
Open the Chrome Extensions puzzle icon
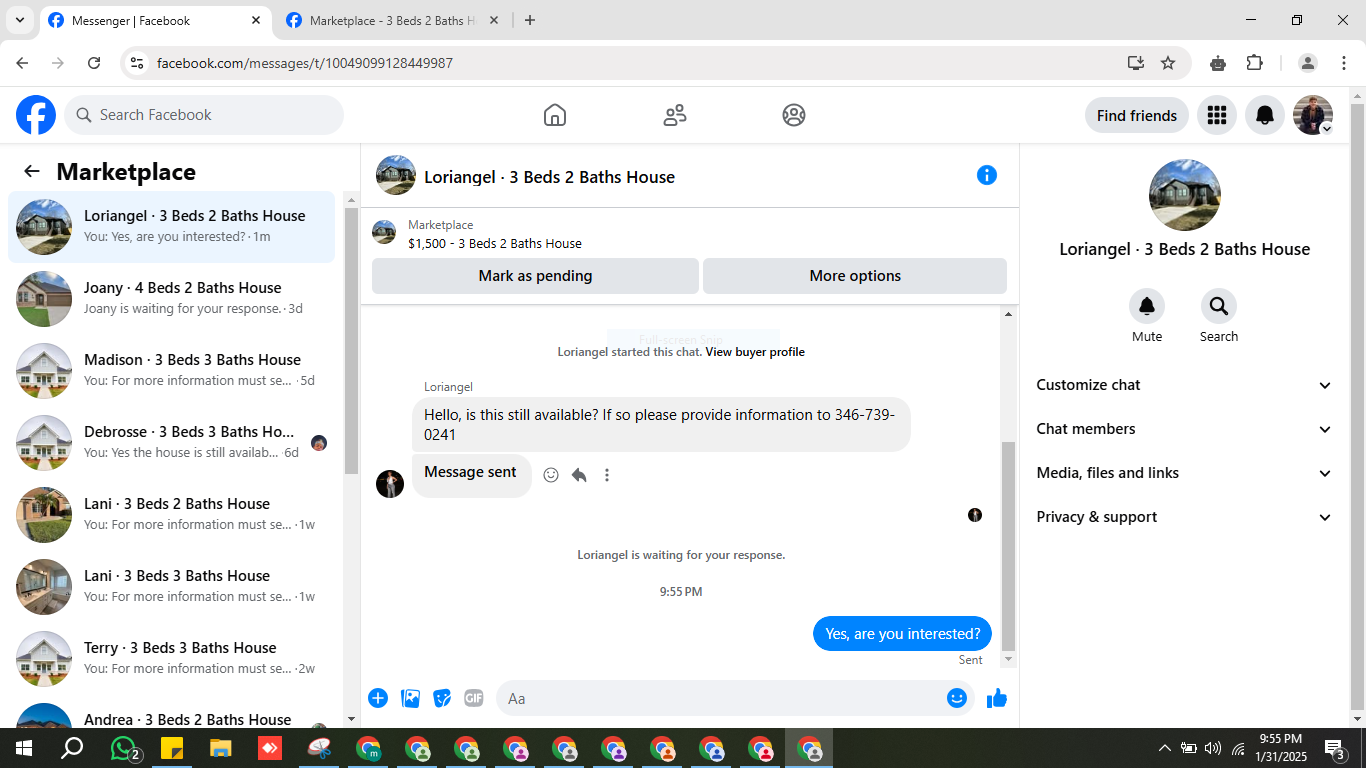click(x=1255, y=63)
